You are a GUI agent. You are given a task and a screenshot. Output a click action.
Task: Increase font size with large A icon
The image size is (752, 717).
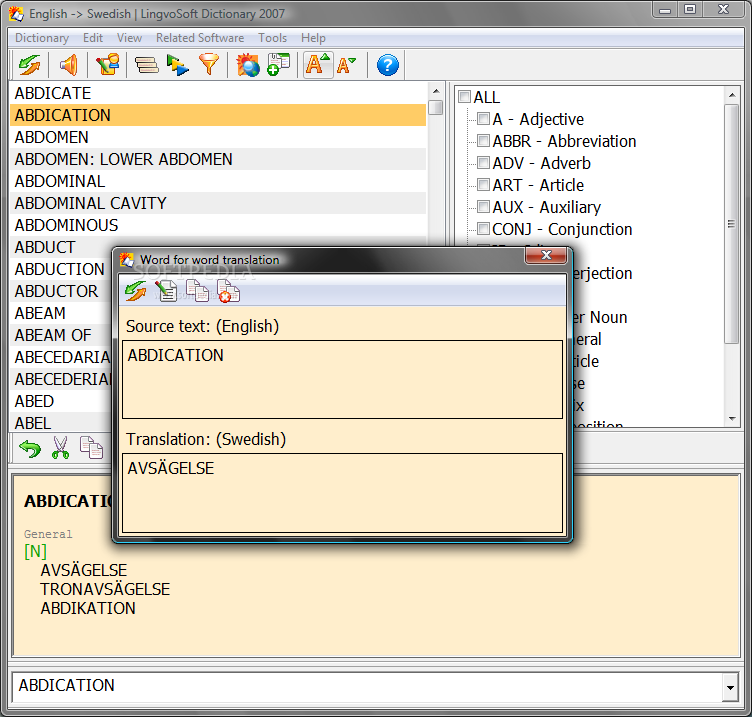tap(317, 65)
